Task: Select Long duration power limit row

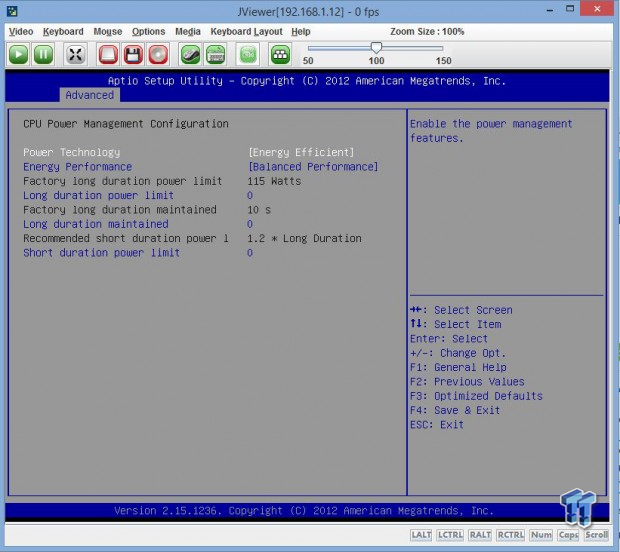Action: (98, 195)
